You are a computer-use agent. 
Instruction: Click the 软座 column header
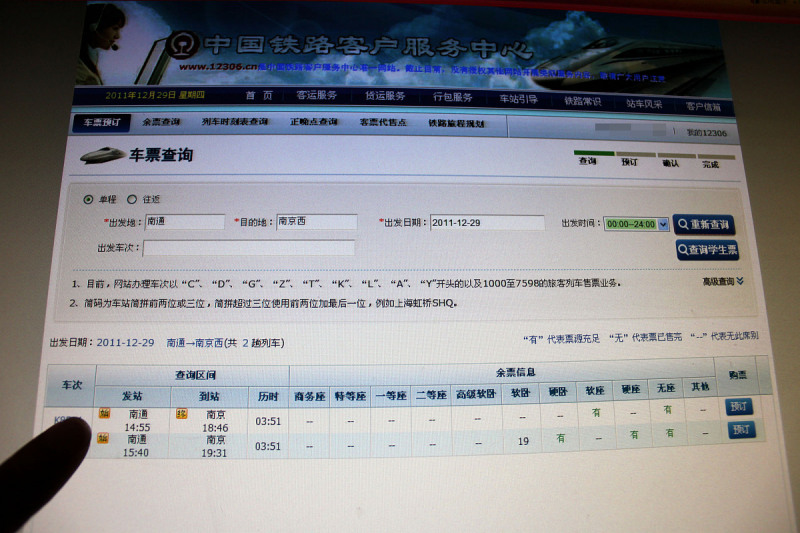coord(594,390)
